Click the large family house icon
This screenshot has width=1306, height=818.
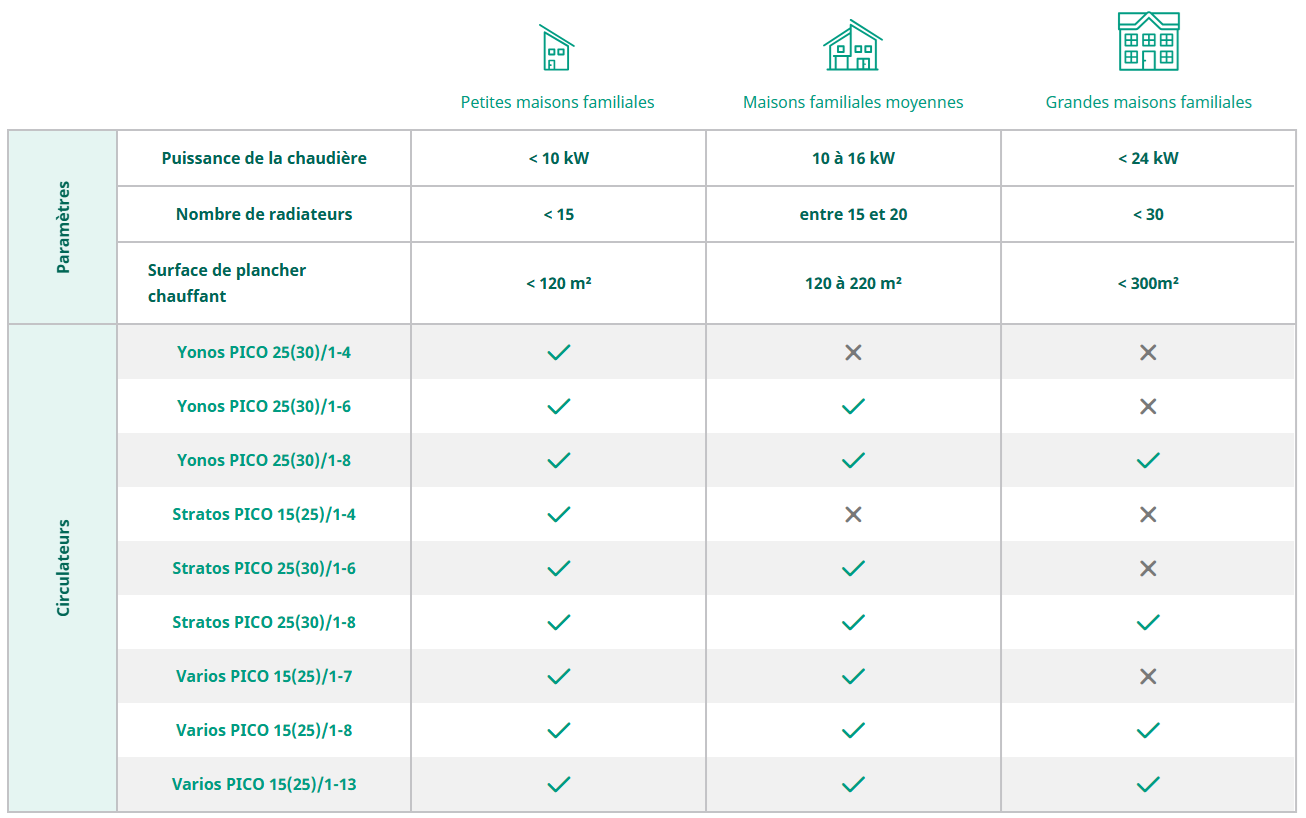1148,42
